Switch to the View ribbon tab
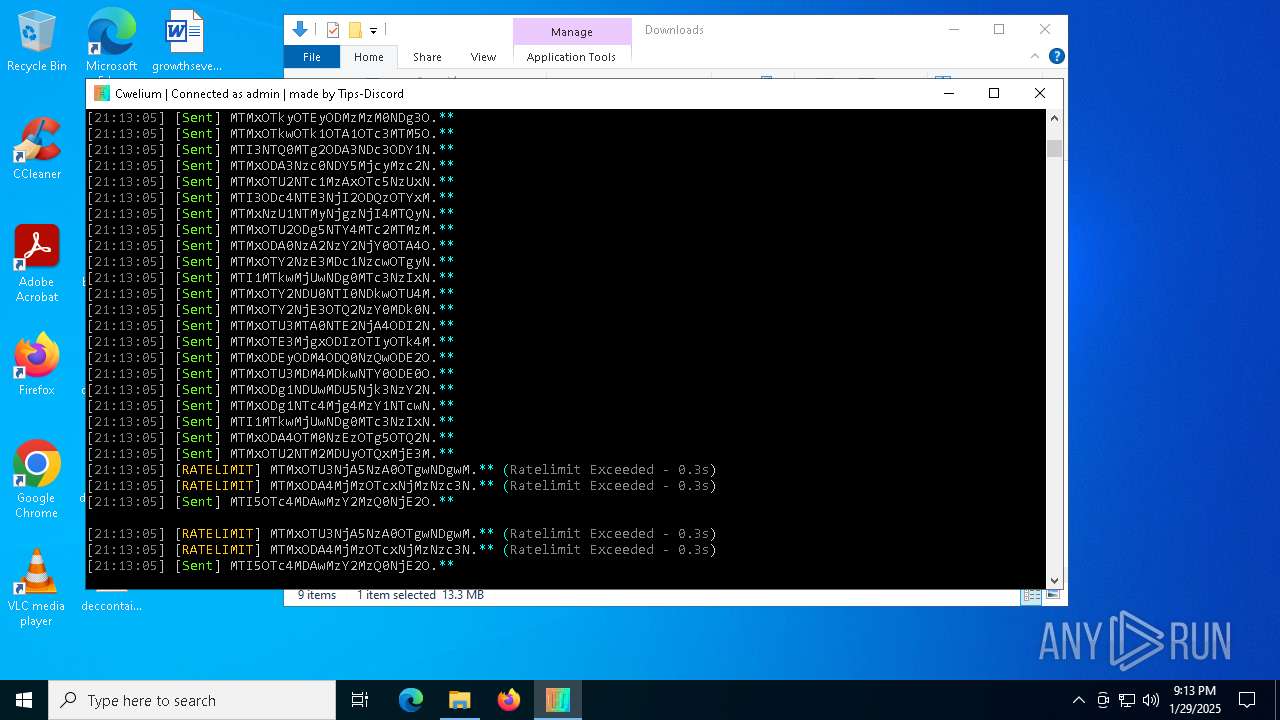 point(483,57)
